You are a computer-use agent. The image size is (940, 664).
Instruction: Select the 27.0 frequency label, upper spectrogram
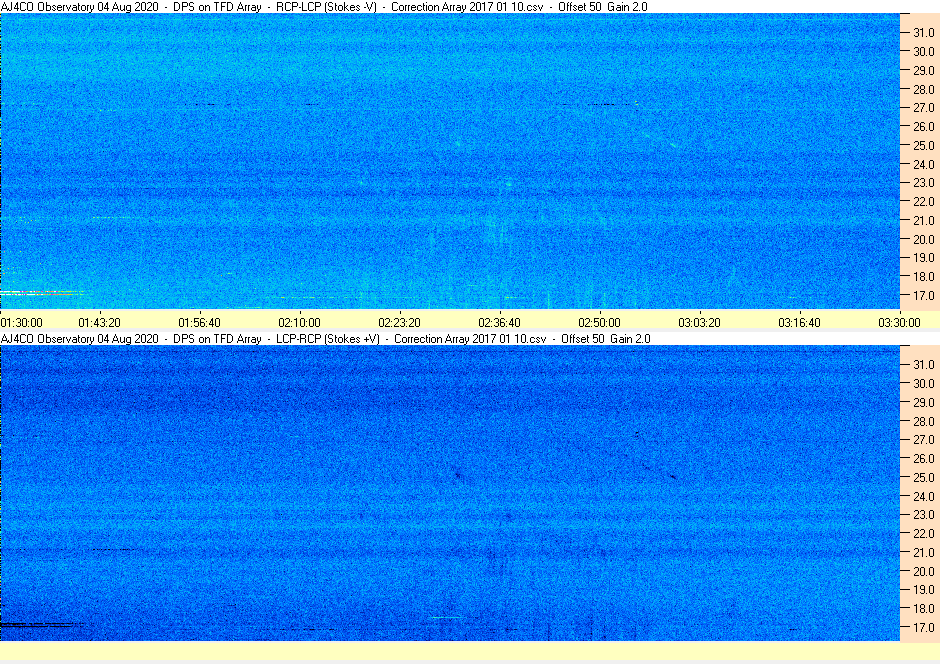(x=923, y=108)
